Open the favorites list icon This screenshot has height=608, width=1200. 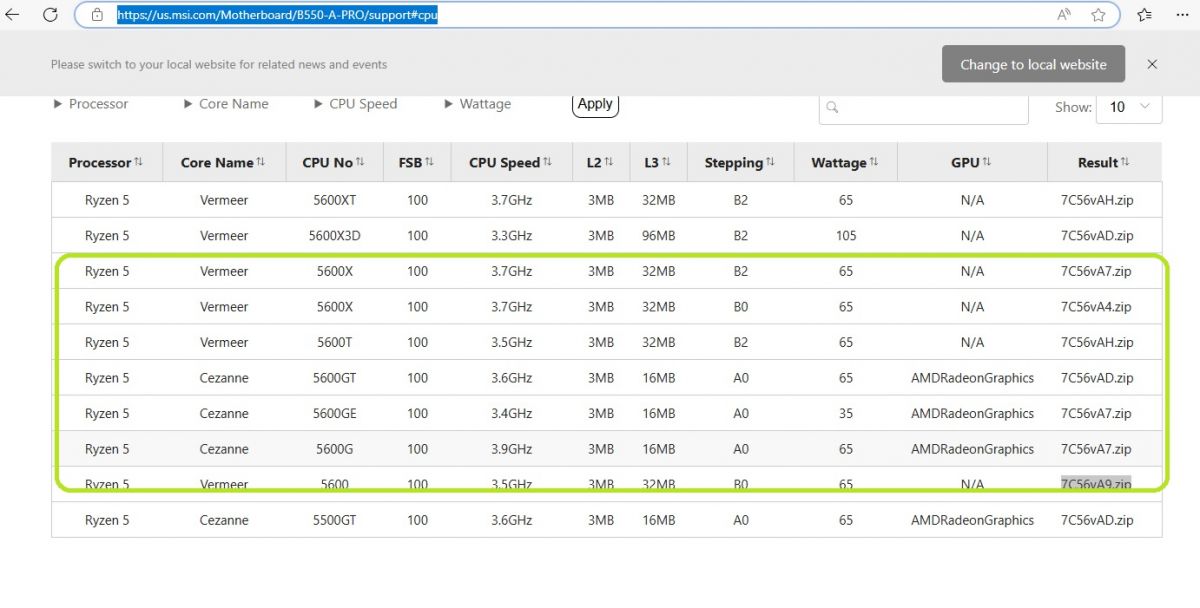pos(1145,15)
